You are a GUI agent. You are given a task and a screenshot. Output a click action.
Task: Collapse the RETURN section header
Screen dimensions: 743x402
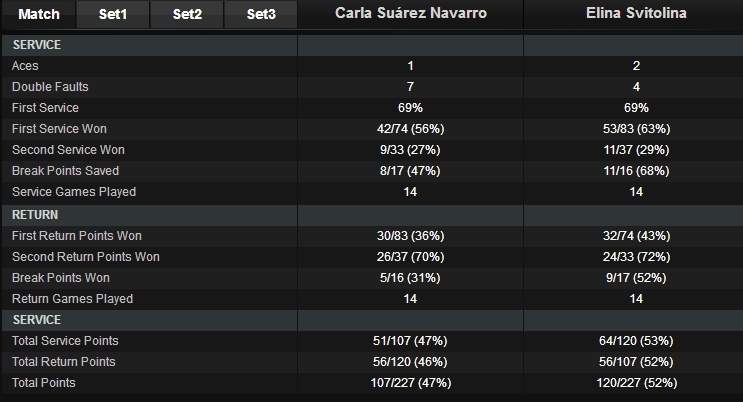(x=36, y=214)
